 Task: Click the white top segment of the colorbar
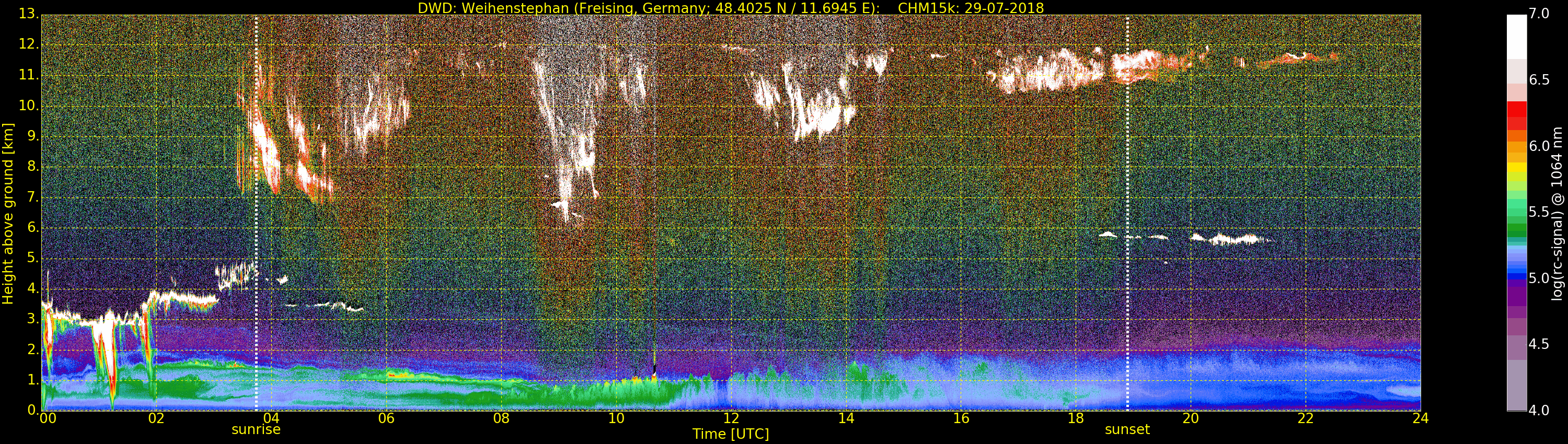(x=1516, y=37)
